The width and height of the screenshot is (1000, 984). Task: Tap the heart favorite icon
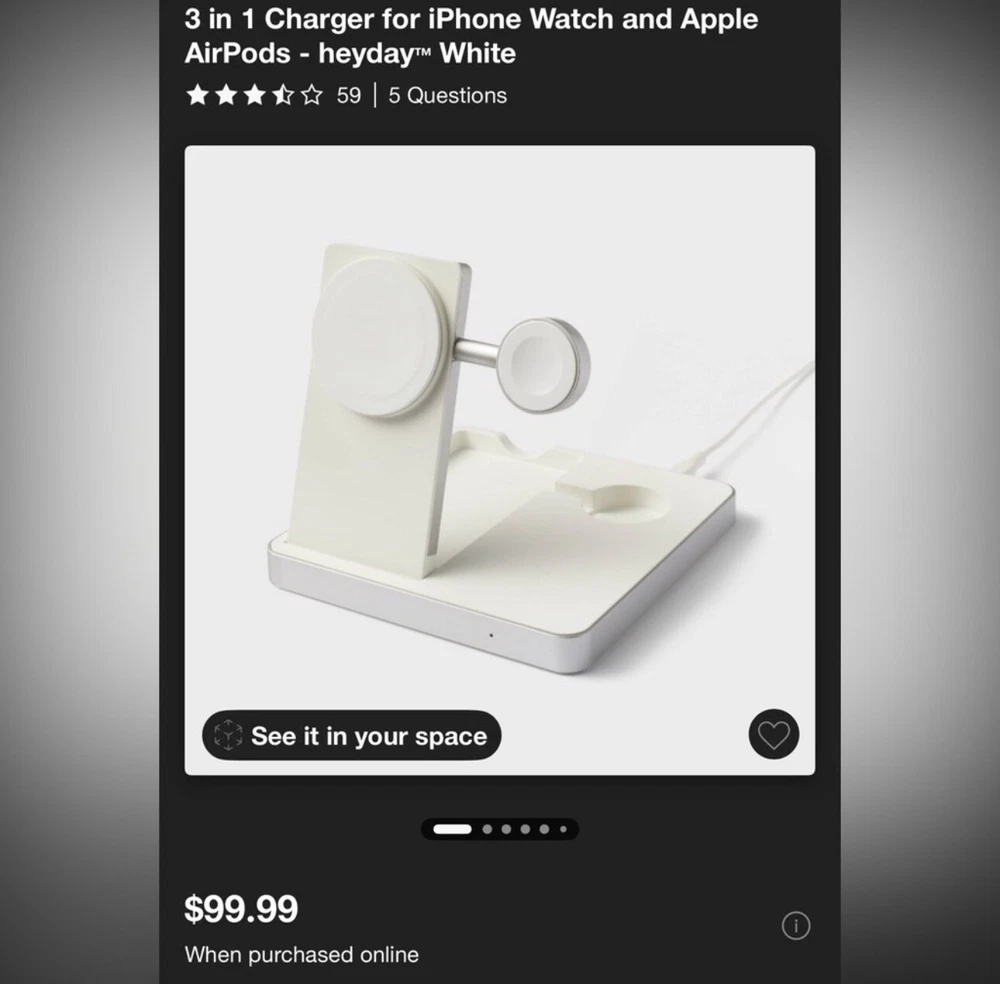coord(774,734)
